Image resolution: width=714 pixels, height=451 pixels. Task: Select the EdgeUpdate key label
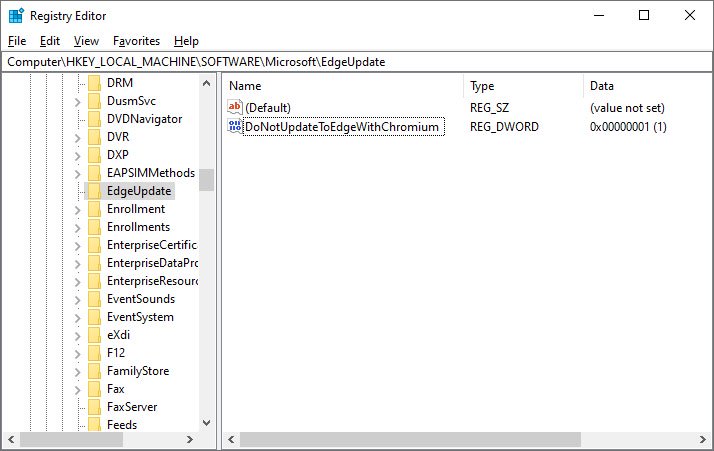click(139, 191)
